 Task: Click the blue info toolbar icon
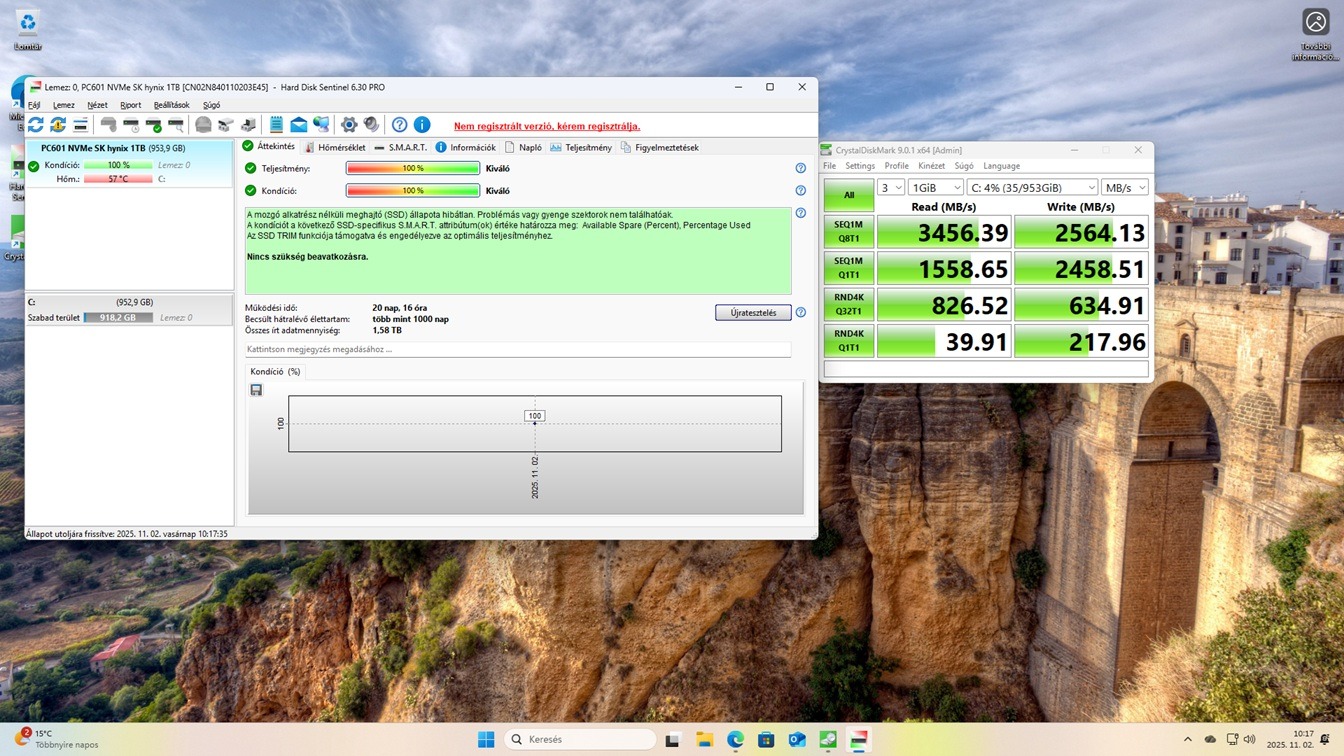(x=422, y=125)
